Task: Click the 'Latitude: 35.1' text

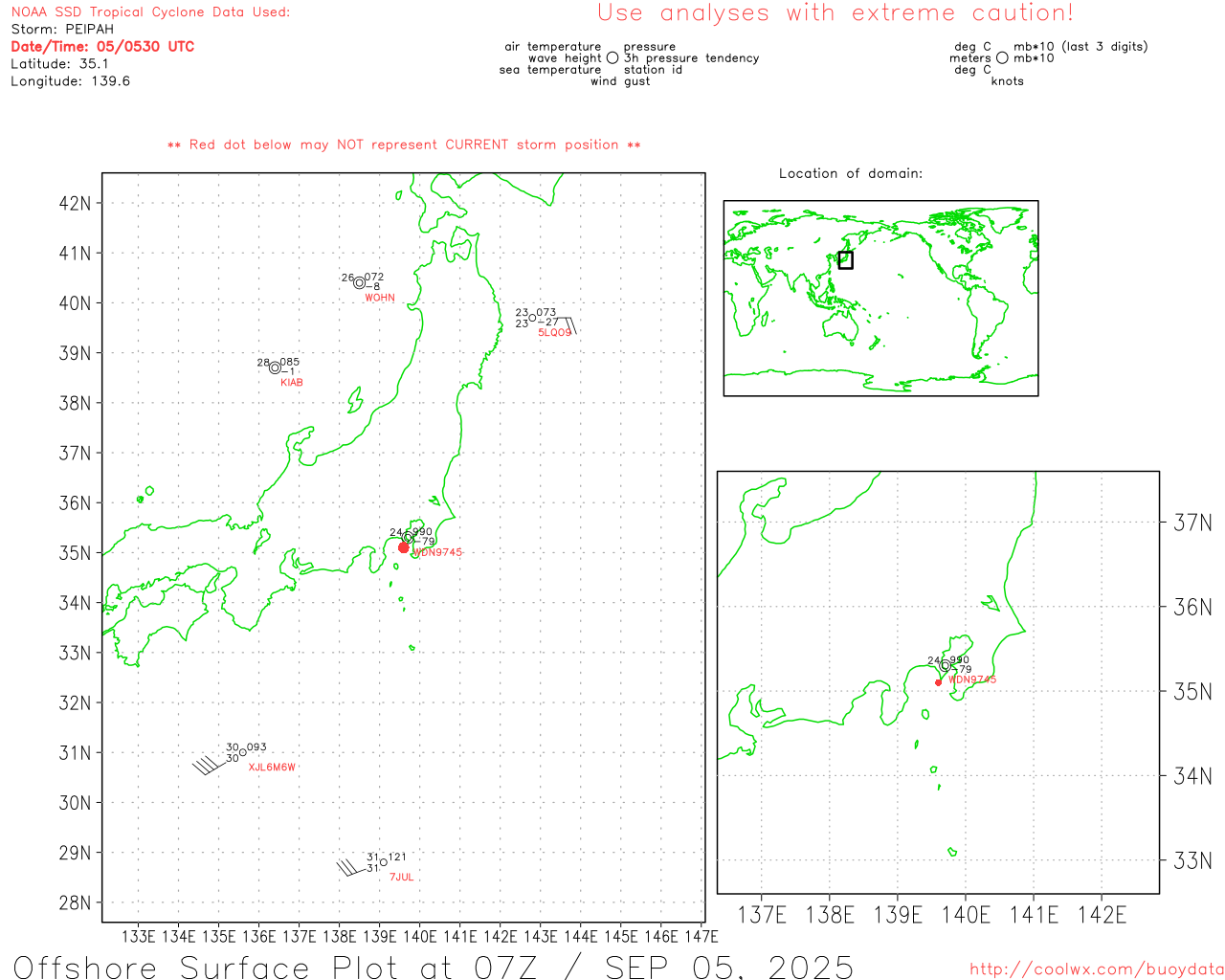Action: coord(59,64)
